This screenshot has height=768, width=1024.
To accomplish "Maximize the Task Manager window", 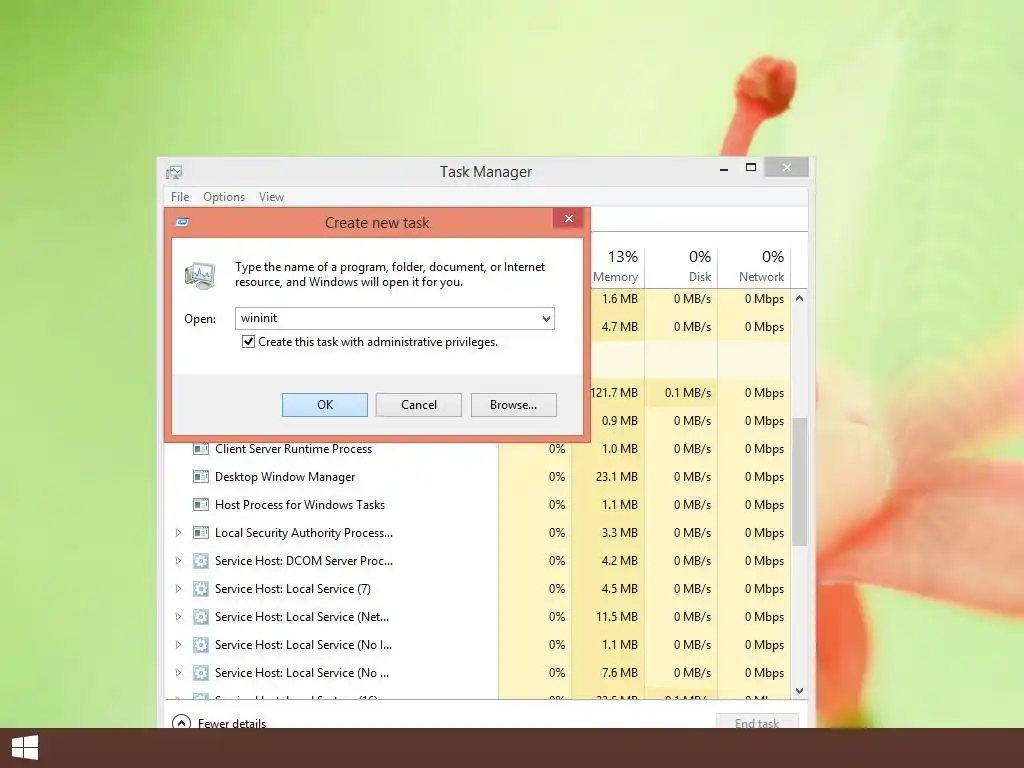I will (751, 168).
